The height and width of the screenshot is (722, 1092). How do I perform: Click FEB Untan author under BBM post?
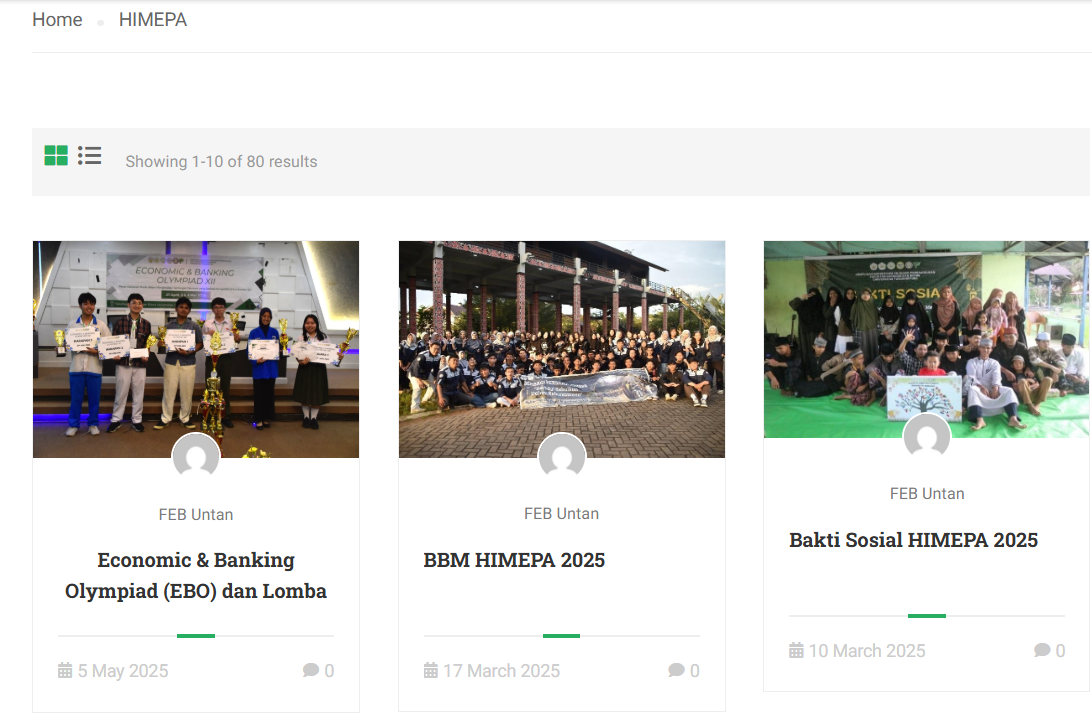coord(562,514)
